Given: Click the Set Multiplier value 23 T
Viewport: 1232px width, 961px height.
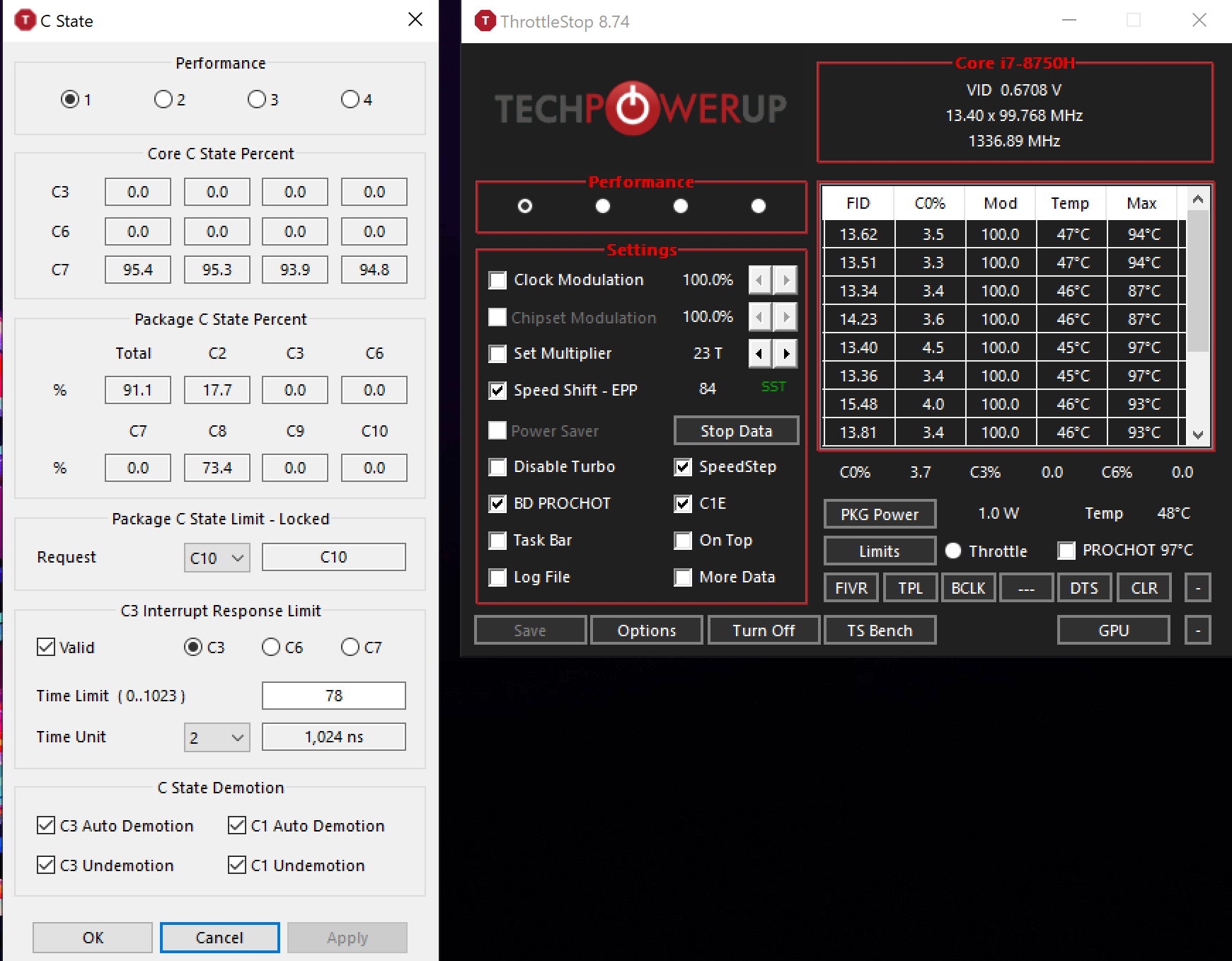Looking at the screenshot, I should point(708,353).
